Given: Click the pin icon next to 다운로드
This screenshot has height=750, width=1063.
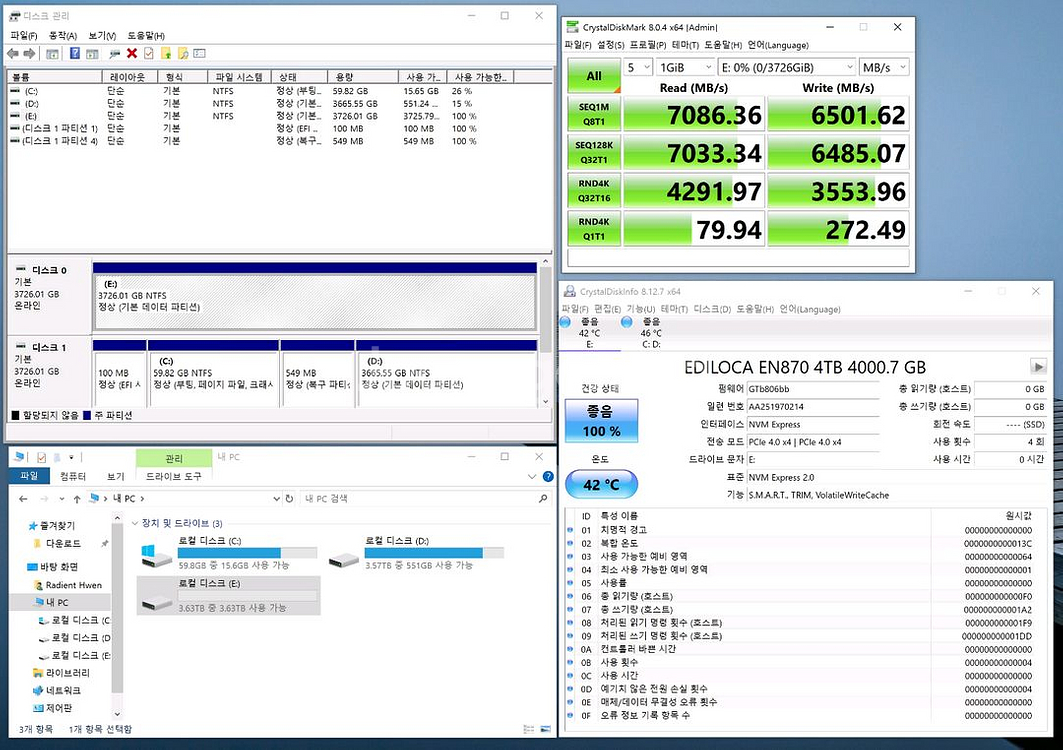Looking at the screenshot, I should (x=104, y=543).
